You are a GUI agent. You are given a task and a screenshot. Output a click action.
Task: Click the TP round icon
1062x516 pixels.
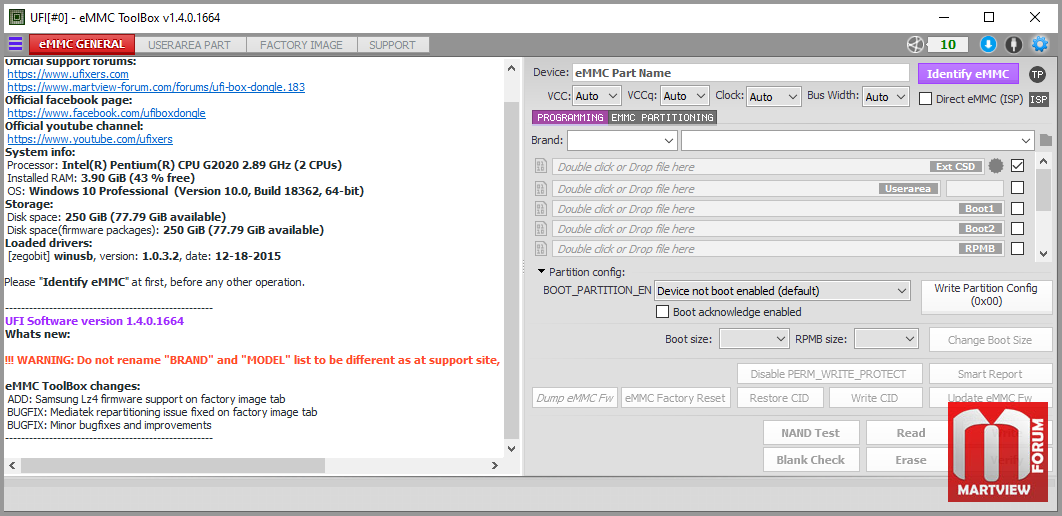(x=1037, y=74)
